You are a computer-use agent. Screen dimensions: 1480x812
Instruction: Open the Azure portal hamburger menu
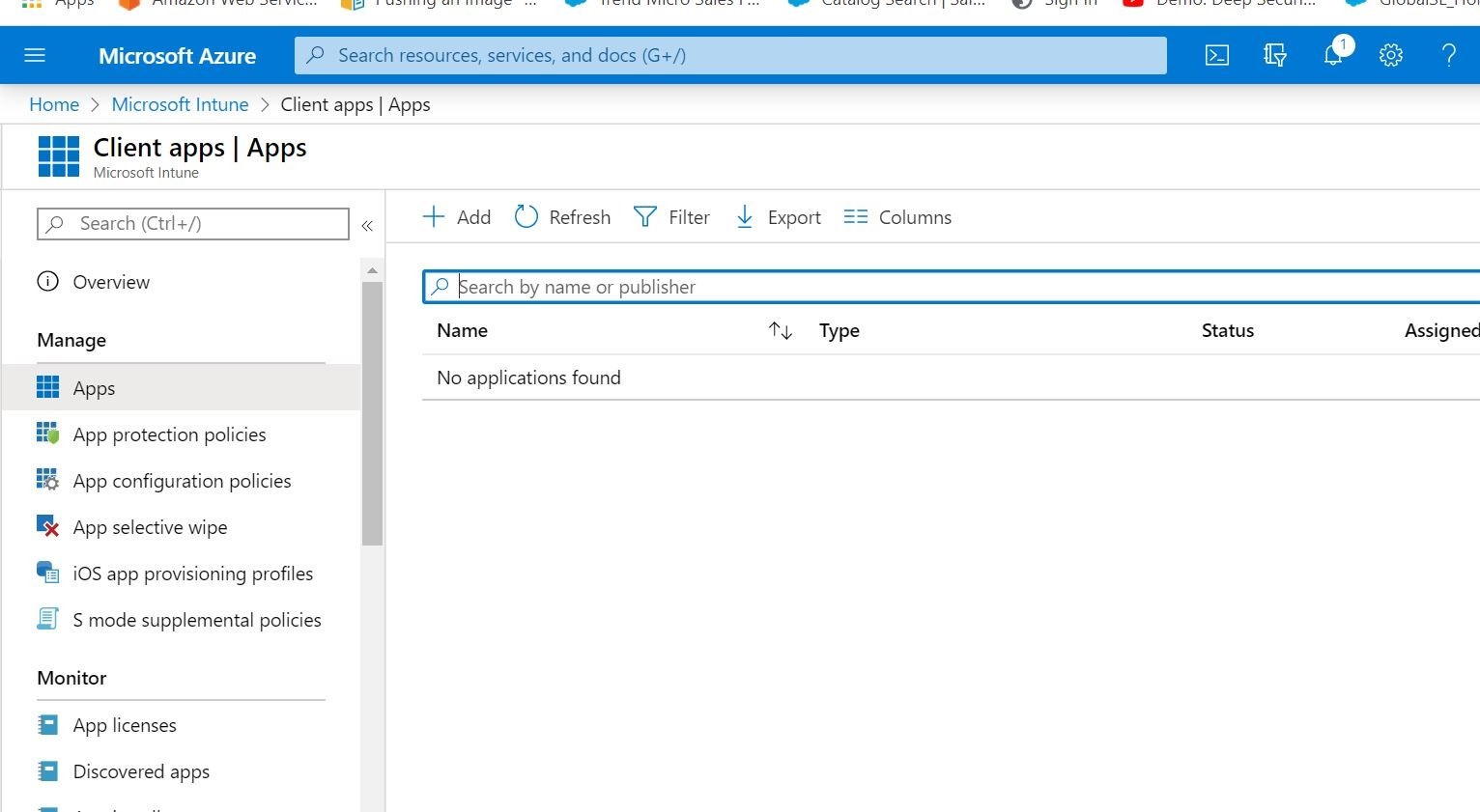[x=35, y=55]
